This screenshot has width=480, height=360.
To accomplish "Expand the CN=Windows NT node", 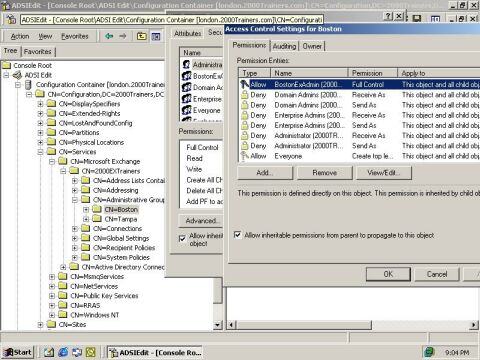I will pyautogui.click(x=52, y=315).
